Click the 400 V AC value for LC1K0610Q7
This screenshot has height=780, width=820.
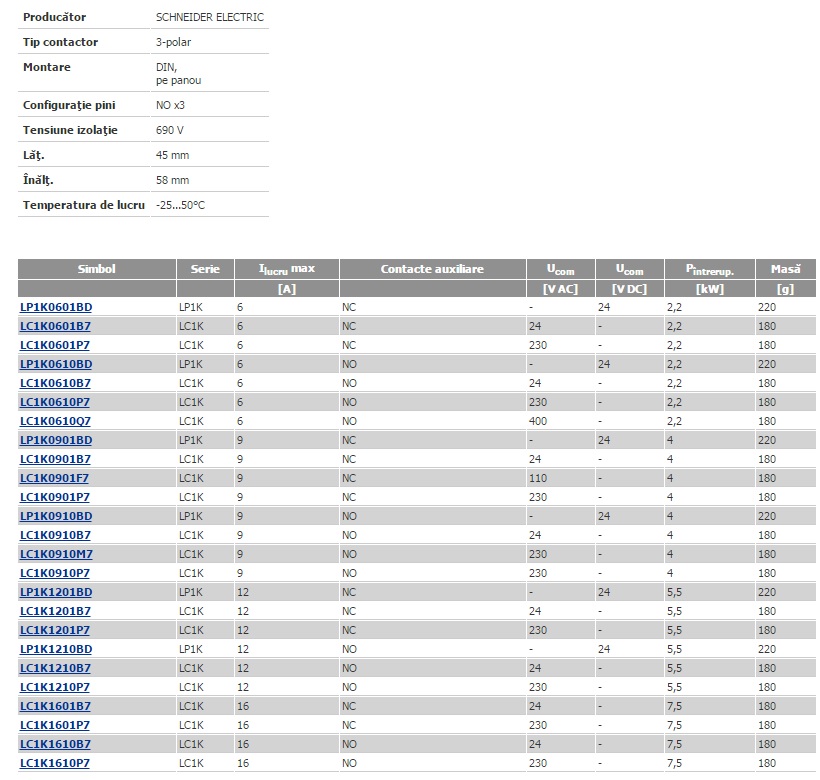(538, 421)
